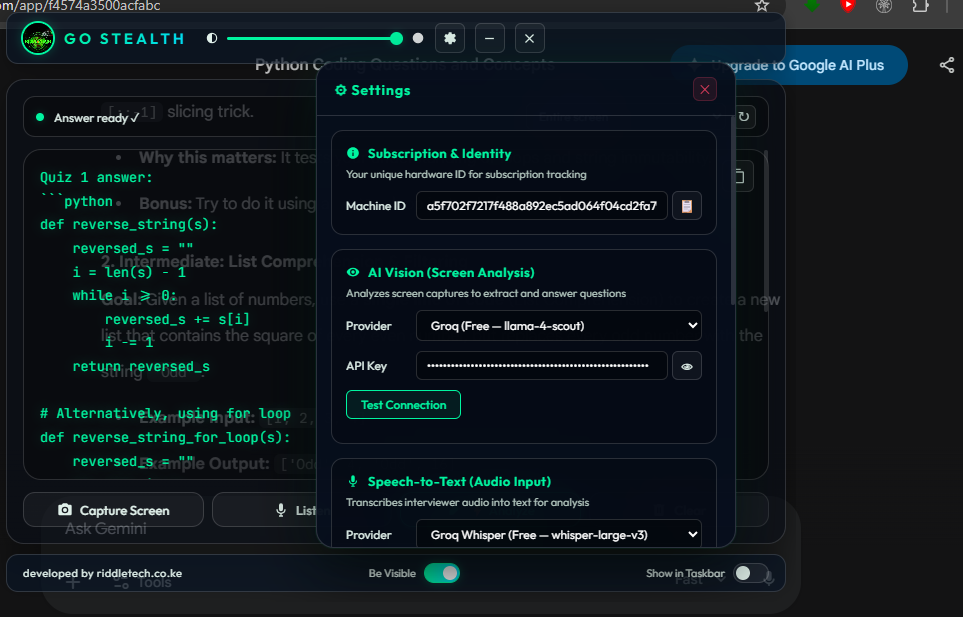Viewport: 963px width, 617px height.
Task: Click the browser address bar URL
Action: 80,6
